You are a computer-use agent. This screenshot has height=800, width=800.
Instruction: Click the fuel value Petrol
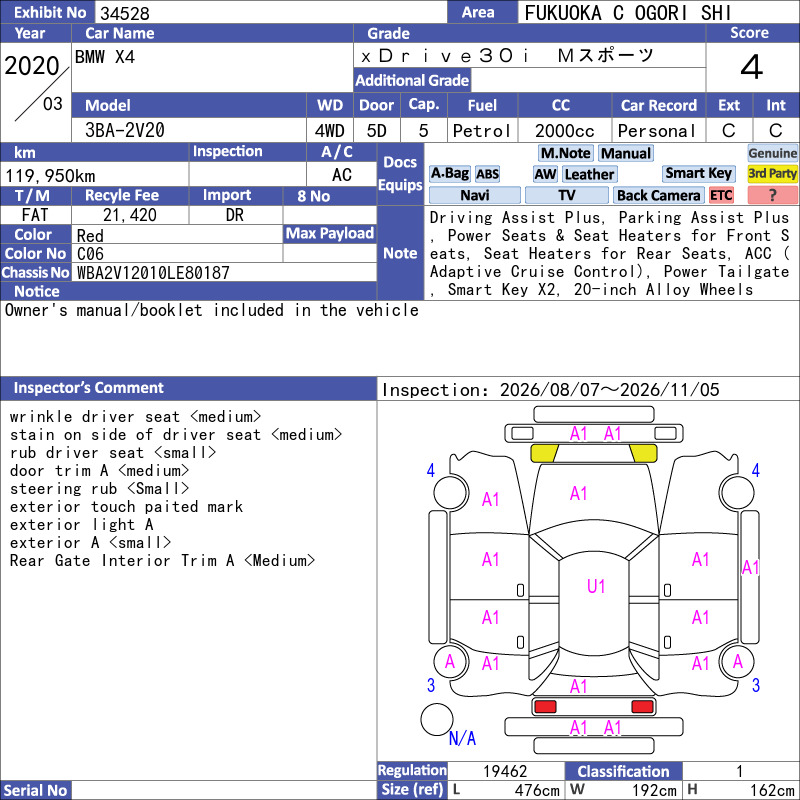click(482, 131)
